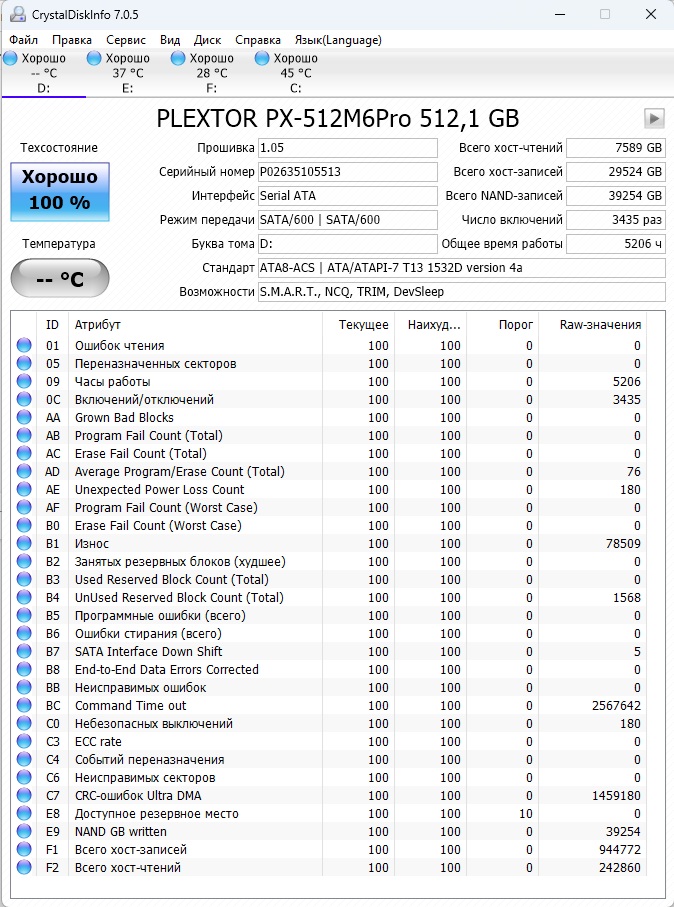Click status icon for Всего хост-чтений row
The image size is (674, 907).
24,867
